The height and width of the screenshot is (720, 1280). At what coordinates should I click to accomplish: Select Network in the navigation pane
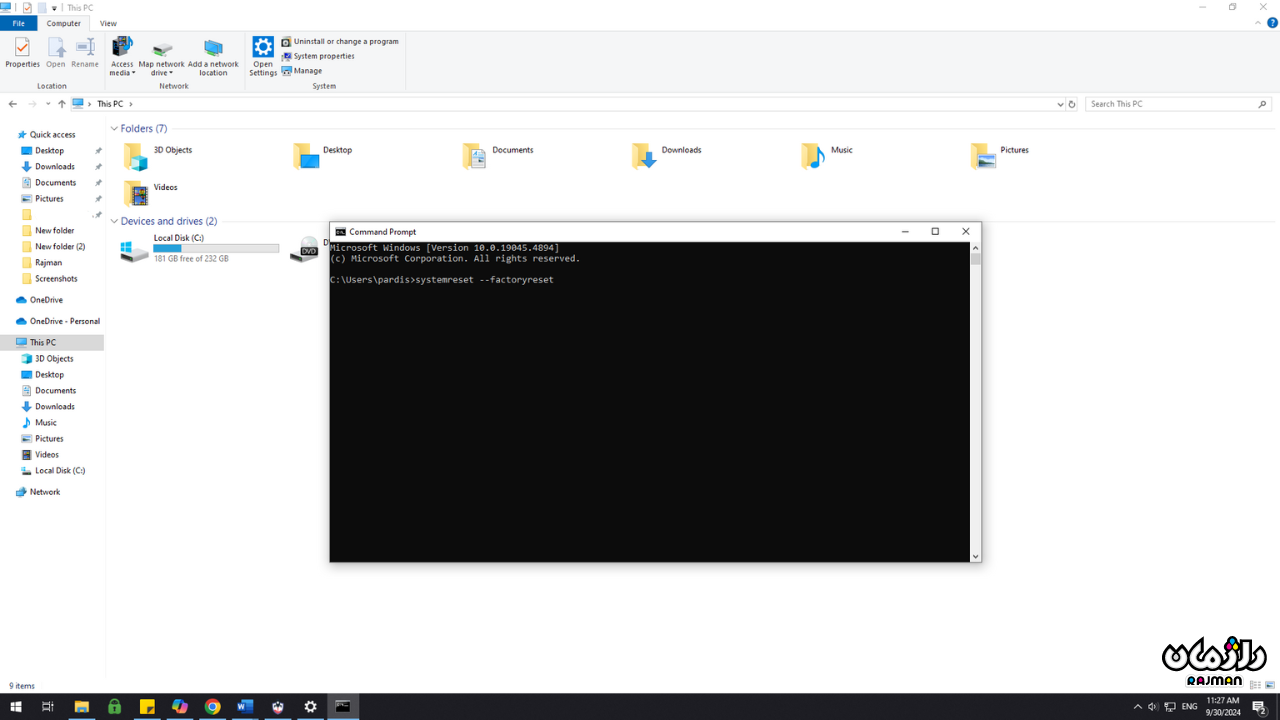(45, 492)
